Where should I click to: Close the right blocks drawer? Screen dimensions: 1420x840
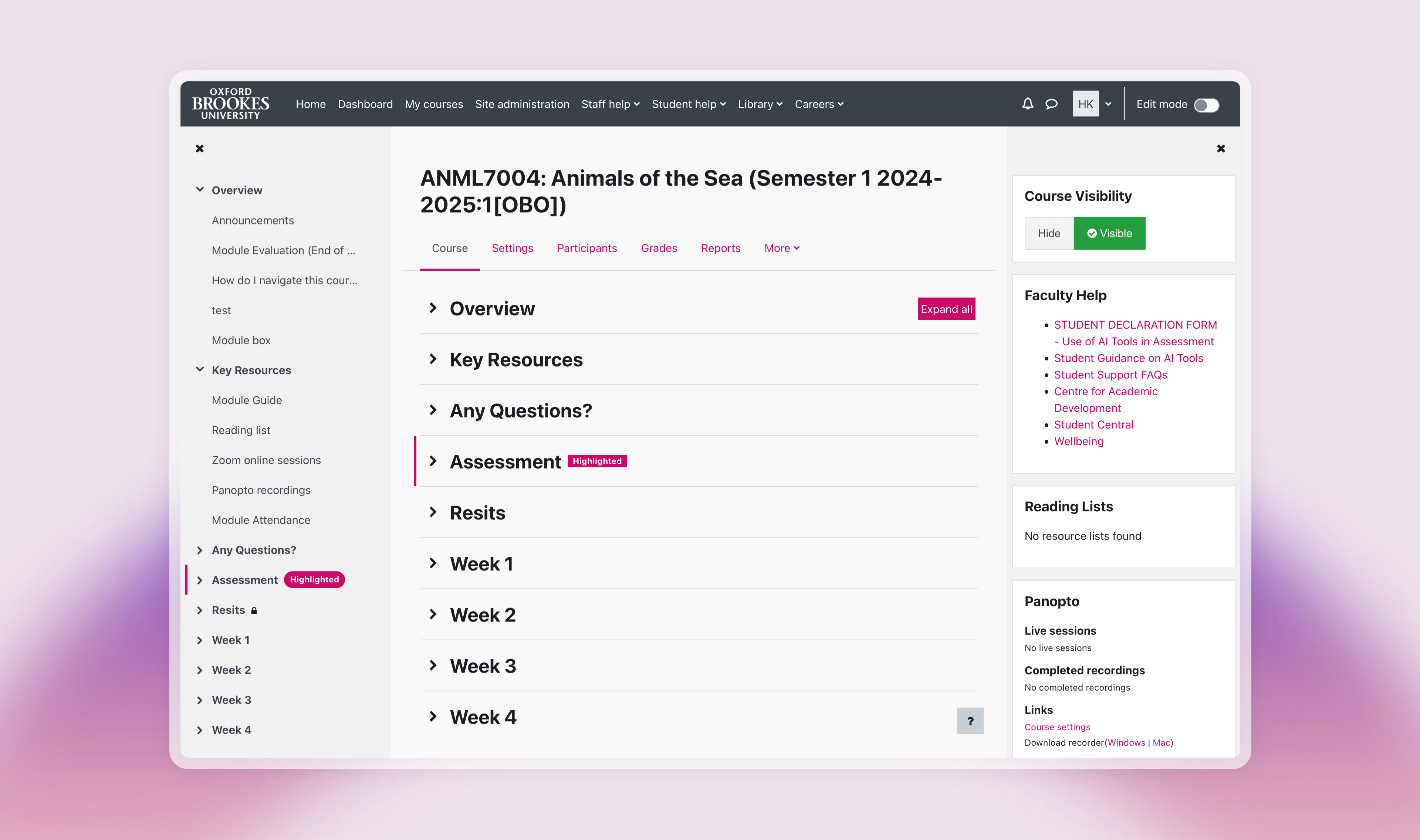click(x=1220, y=148)
